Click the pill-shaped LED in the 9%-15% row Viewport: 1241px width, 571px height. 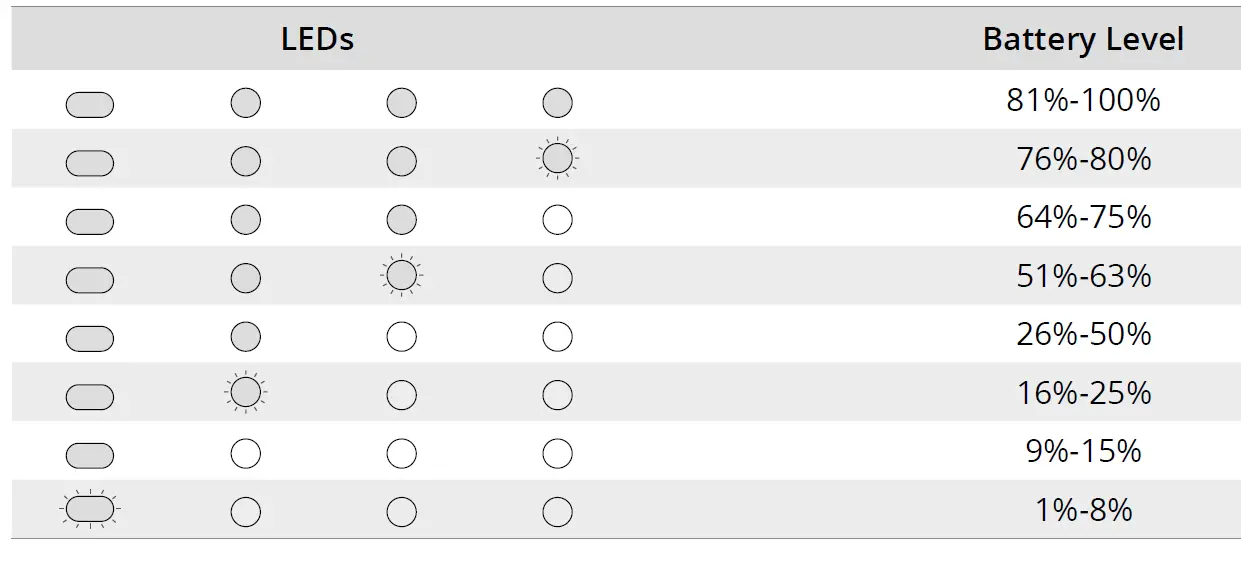point(90,456)
